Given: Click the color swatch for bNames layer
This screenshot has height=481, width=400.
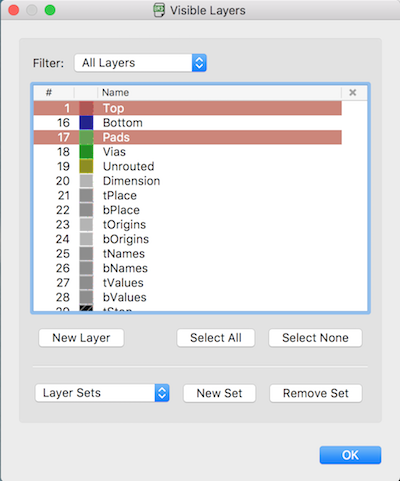Looking at the screenshot, I should click(x=86, y=268).
